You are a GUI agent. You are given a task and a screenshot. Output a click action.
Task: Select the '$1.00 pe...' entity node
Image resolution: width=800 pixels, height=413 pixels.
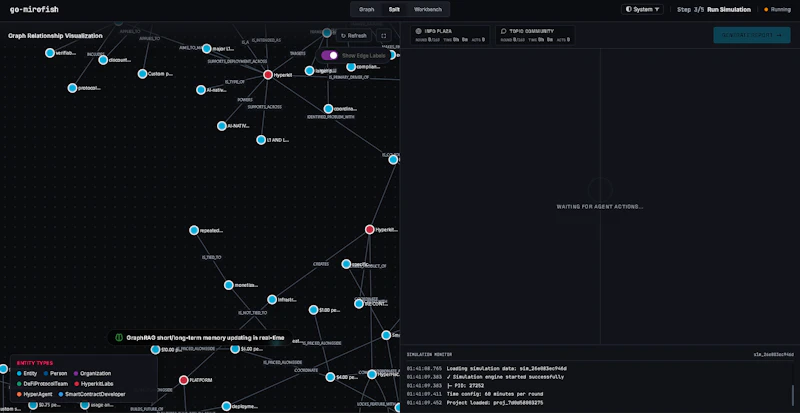pos(313,310)
